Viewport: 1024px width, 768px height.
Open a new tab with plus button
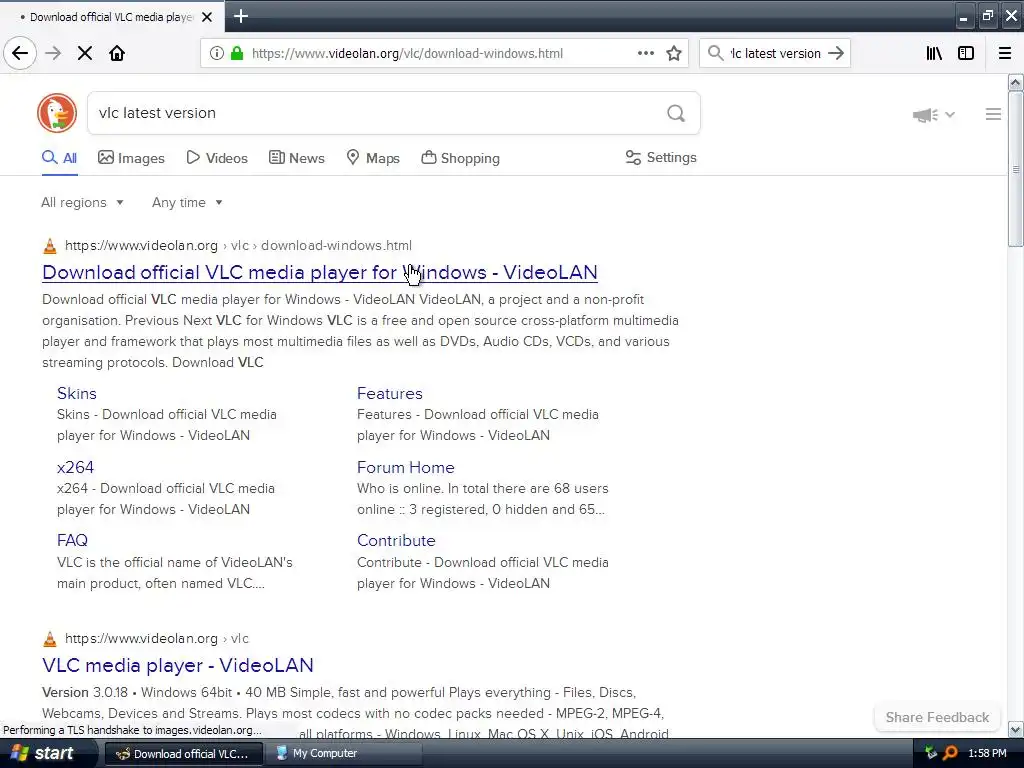coord(241,16)
